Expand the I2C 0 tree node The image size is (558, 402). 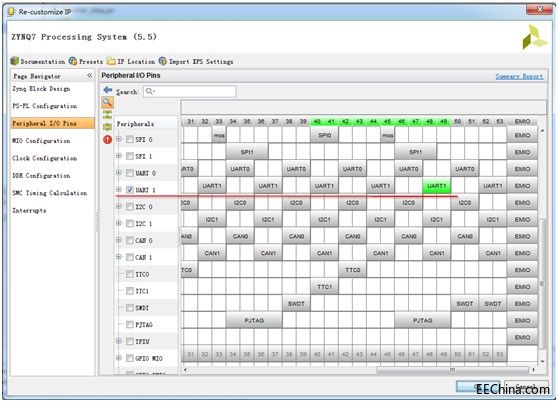[119, 206]
